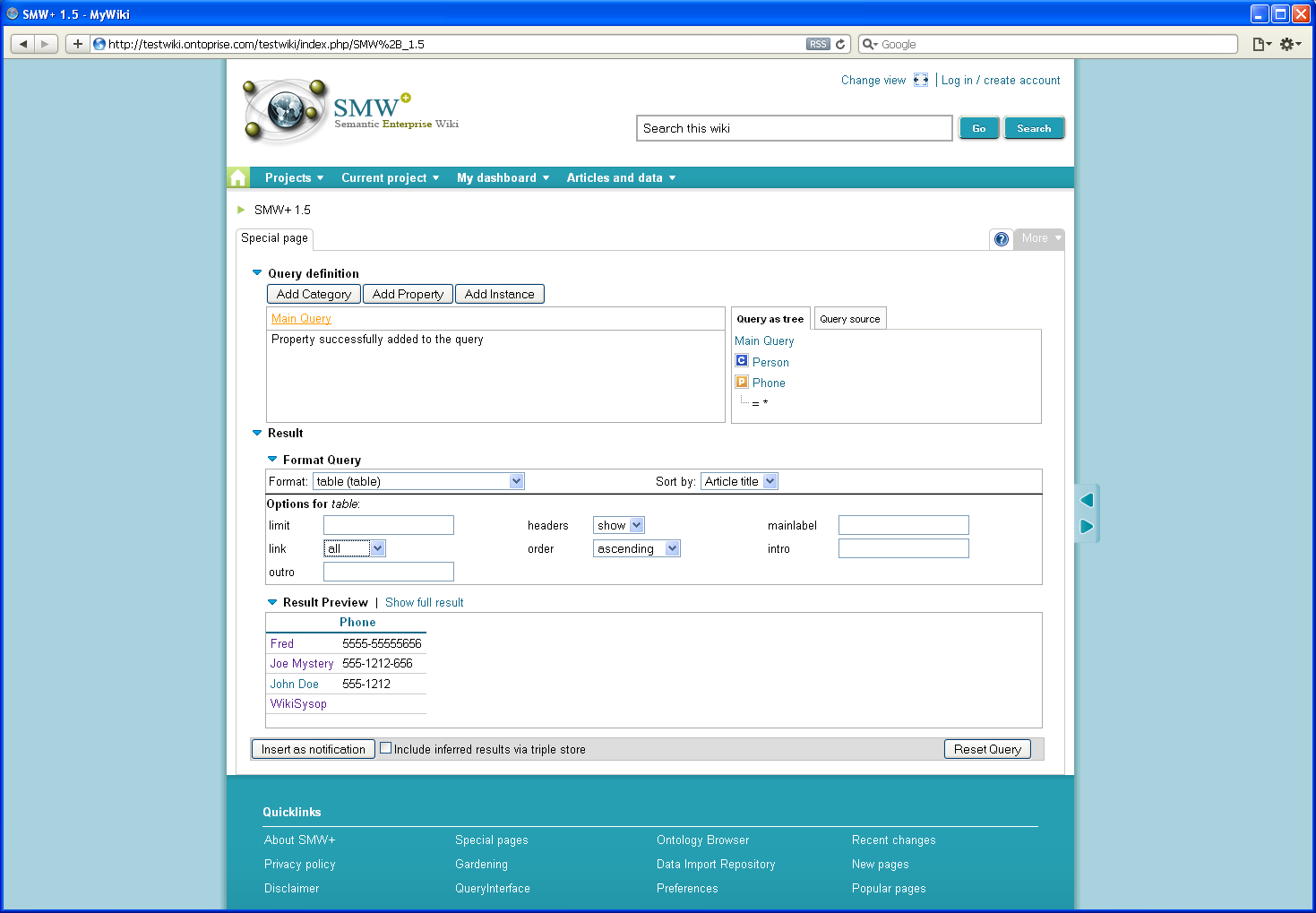
Task: Collapse the Query definition section
Action: point(257,273)
